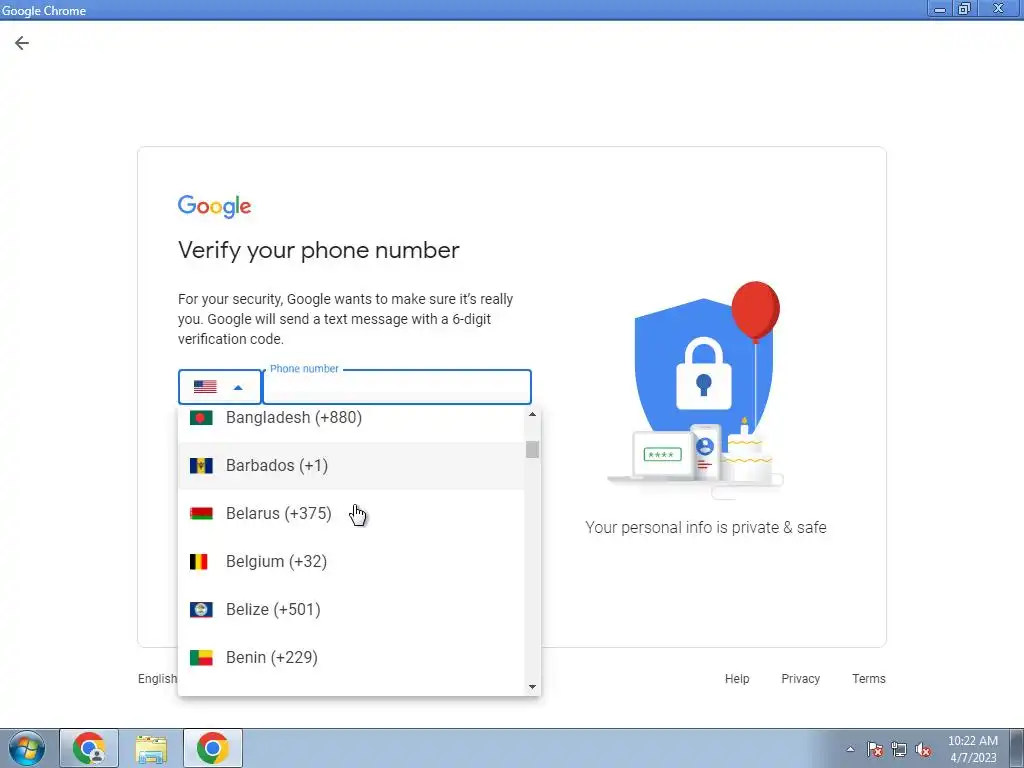
Task: Select Benin (+229) country code
Action: (x=351, y=658)
